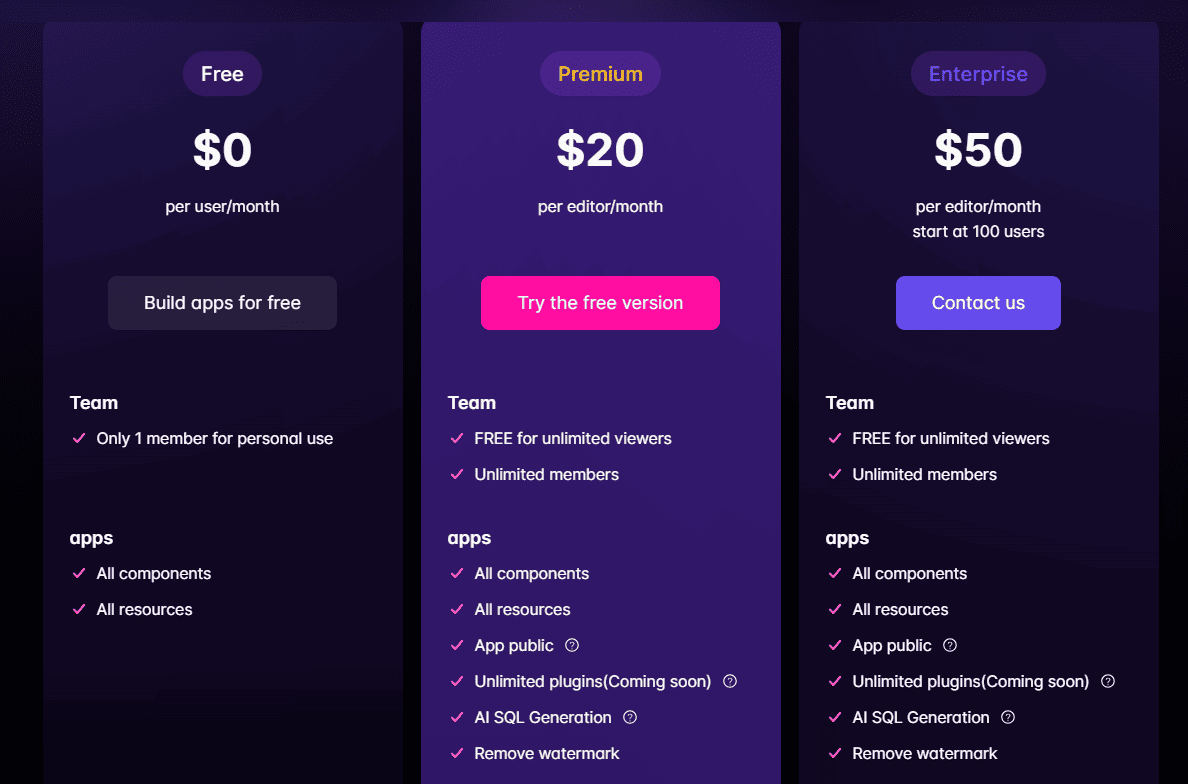Click the Build apps for free button

[x=222, y=302]
